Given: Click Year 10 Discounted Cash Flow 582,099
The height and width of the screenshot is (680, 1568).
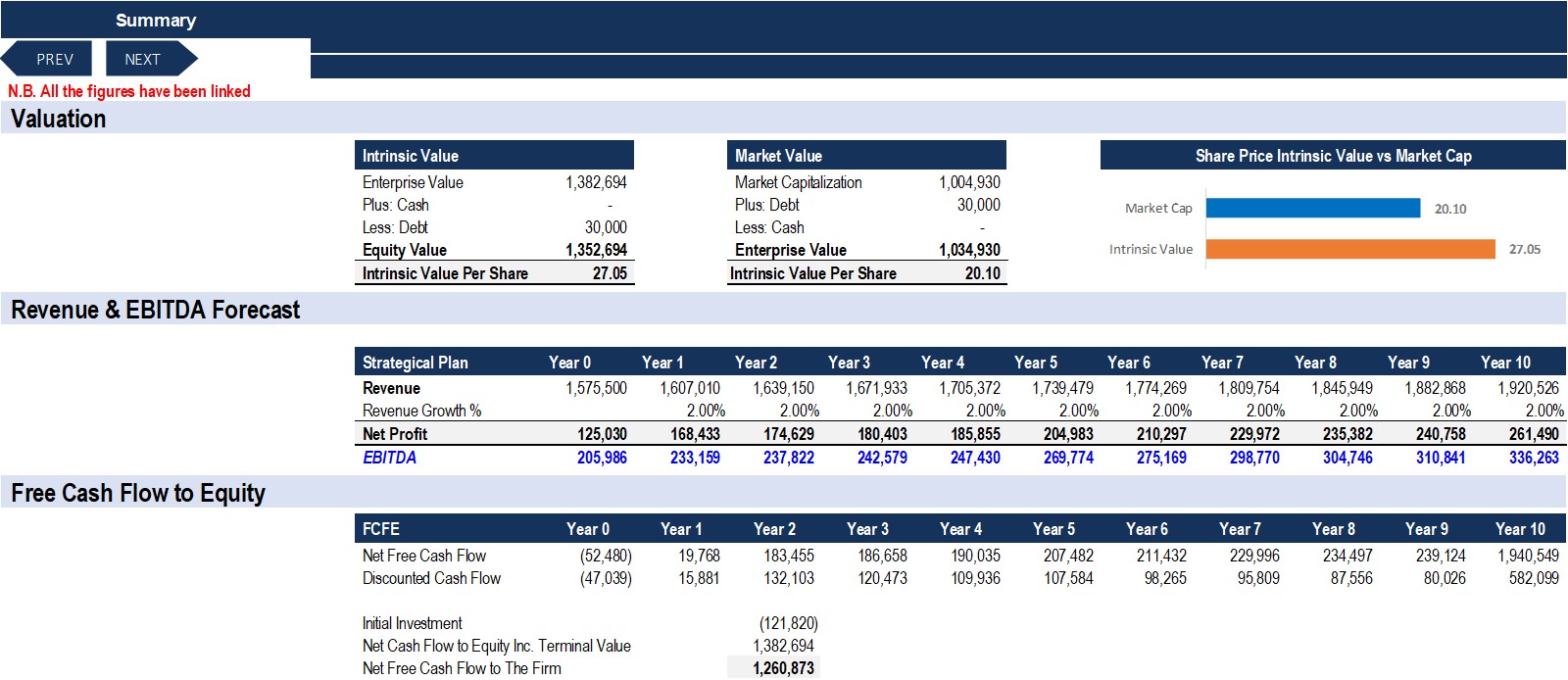Looking at the screenshot, I should click(1534, 578).
